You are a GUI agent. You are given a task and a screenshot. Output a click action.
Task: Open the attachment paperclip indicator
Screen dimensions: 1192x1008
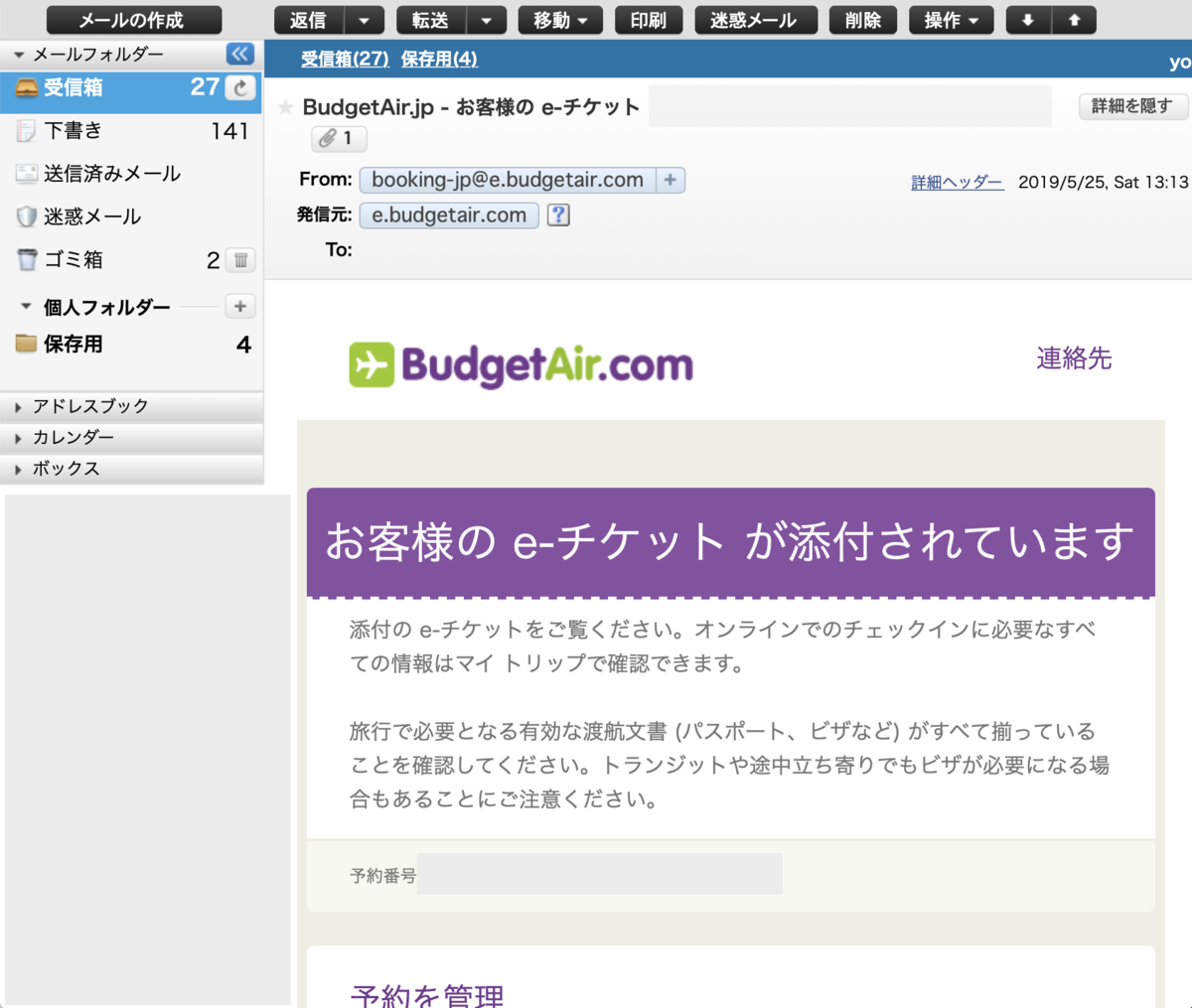point(339,139)
